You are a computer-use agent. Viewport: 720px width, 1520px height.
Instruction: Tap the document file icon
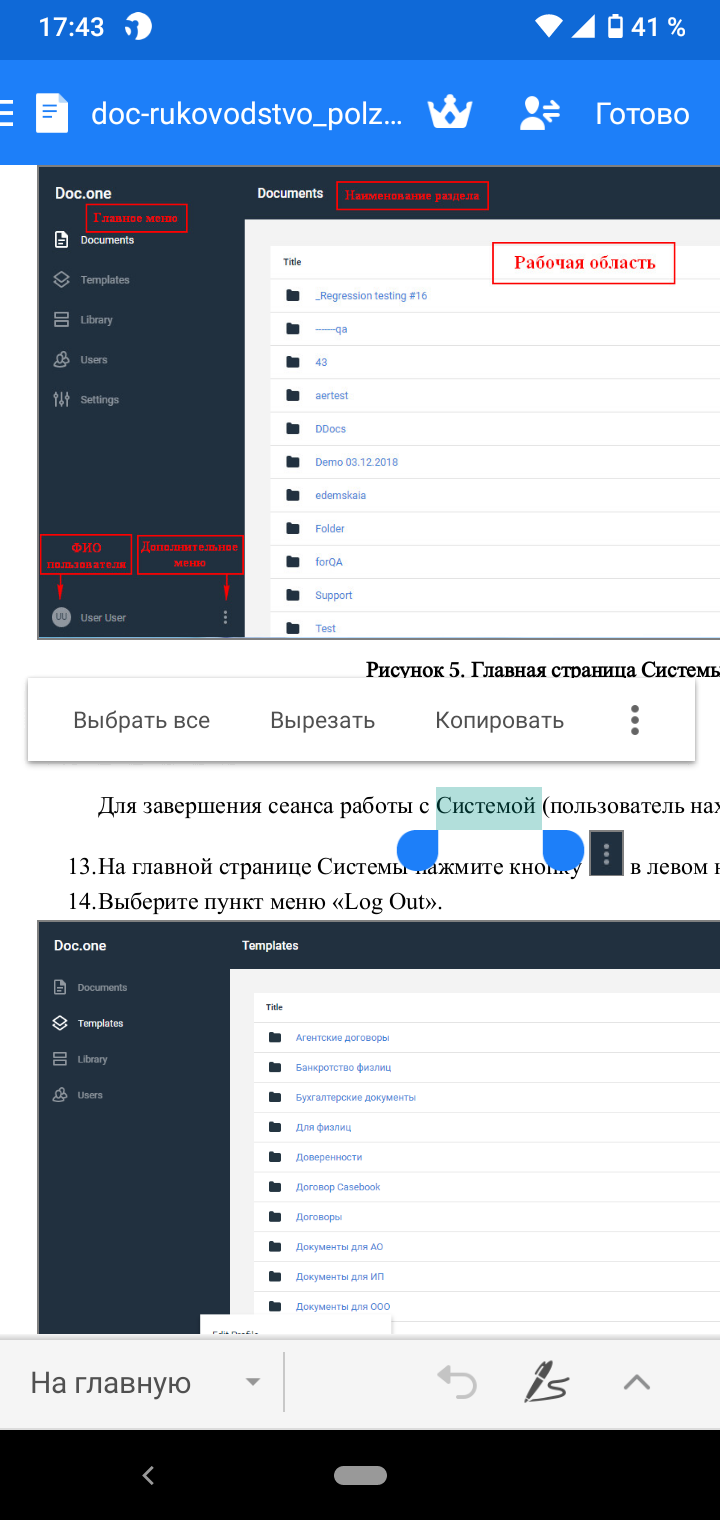click(x=52, y=113)
